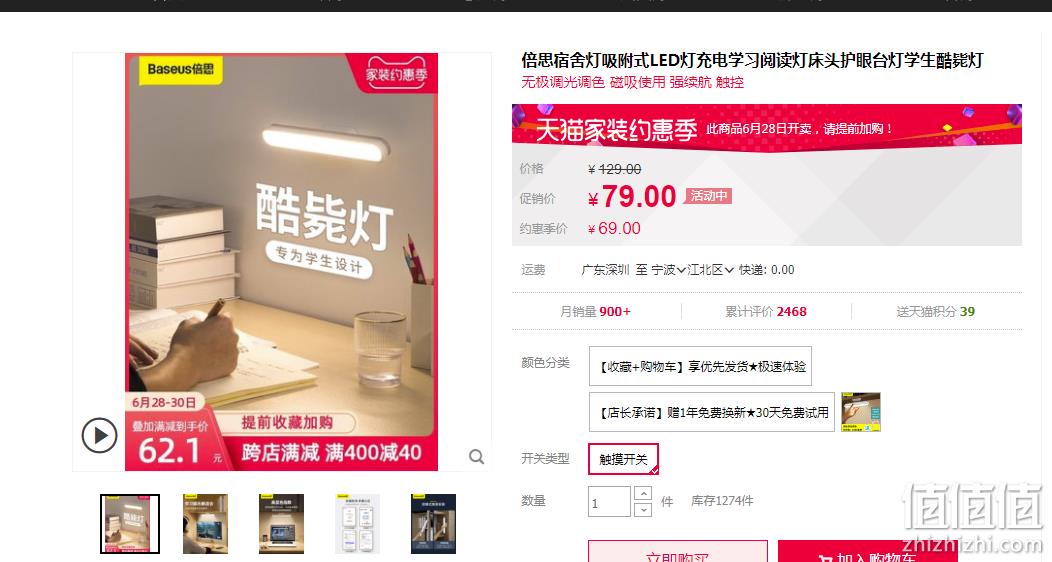
Task: Click the quantity input field
Action: [x=609, y=502]
